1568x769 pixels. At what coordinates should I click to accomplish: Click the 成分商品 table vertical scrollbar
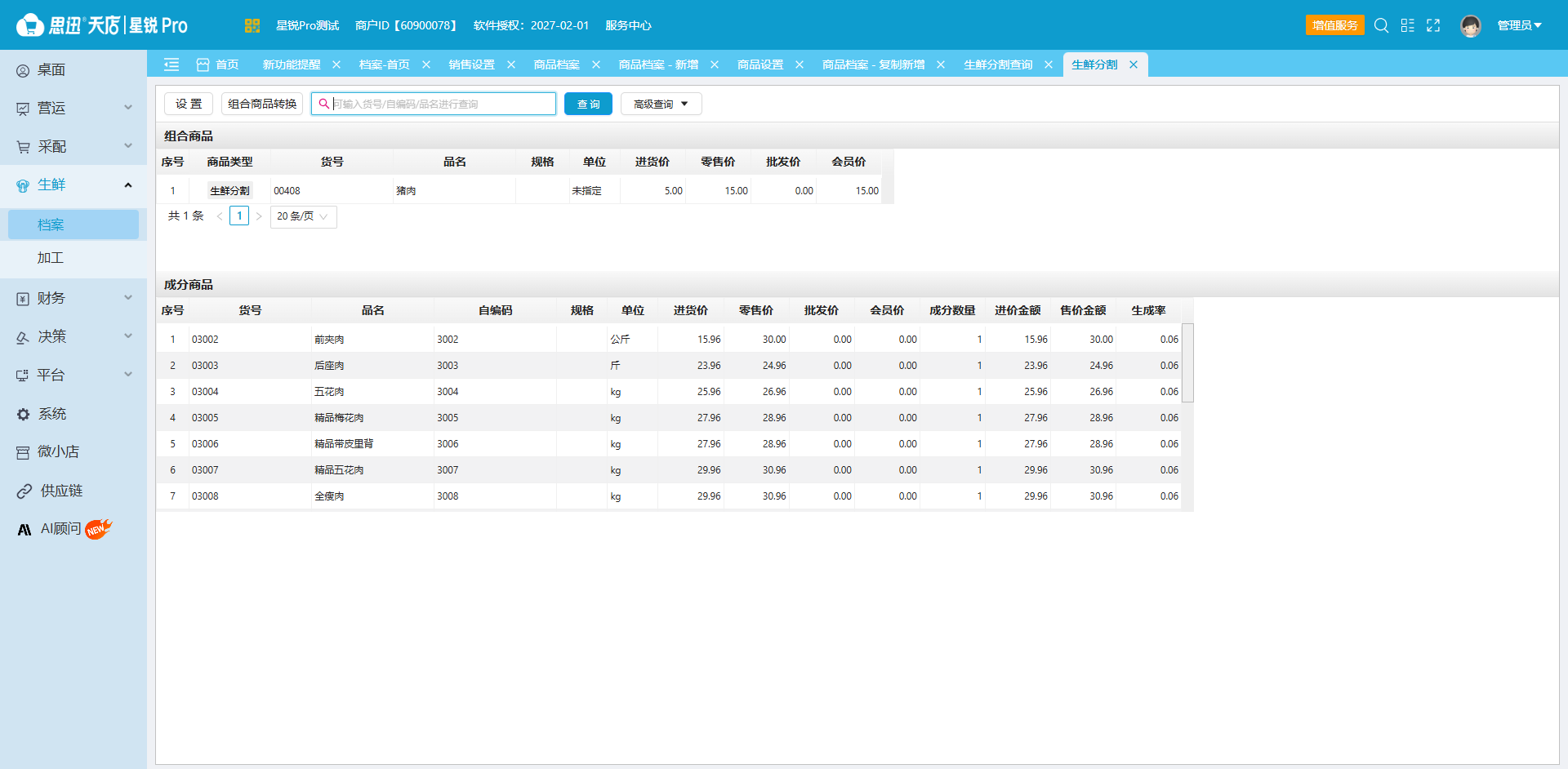pyautogui.click(x=1188, y=363)
